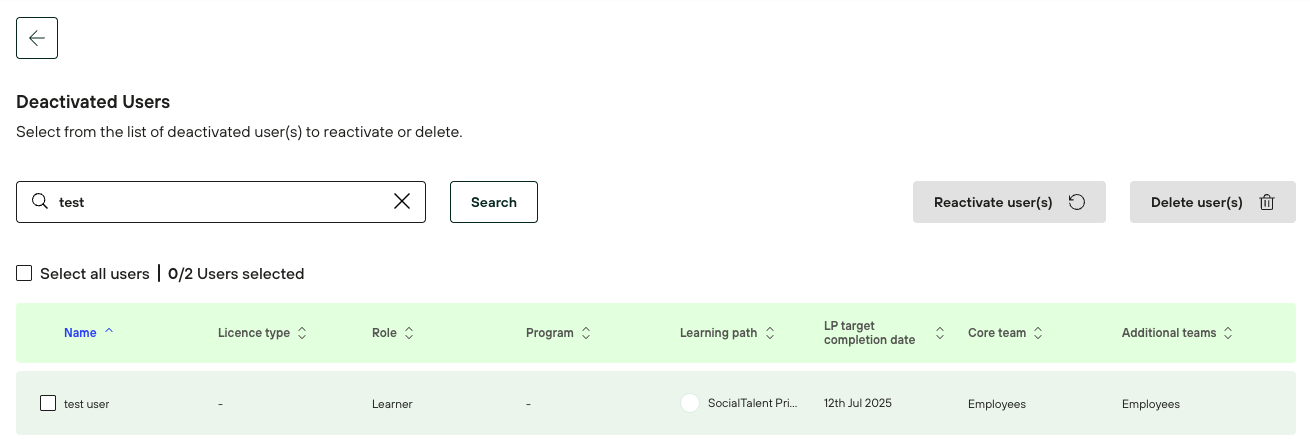The width and height of the screenshot is (1310, 439).
Task: Click the trash icon on Delete user(s)
Action: (x=1267, y=202)
